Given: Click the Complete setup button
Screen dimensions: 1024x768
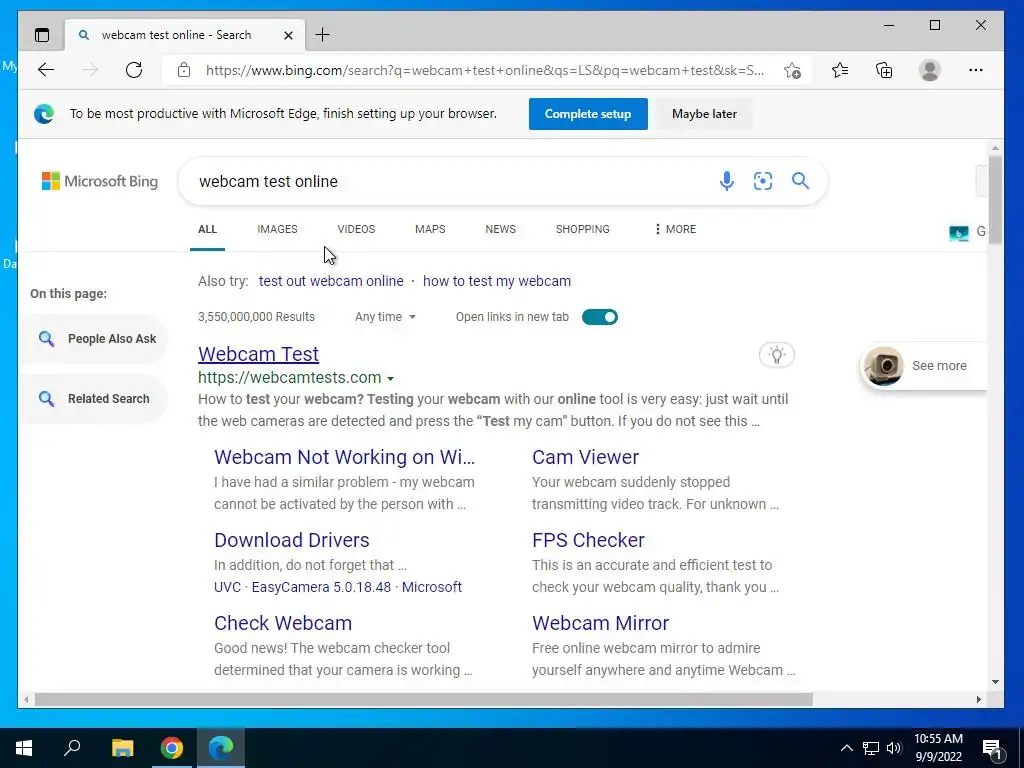Looking at the screenshot, I should (x=588, y=114).
